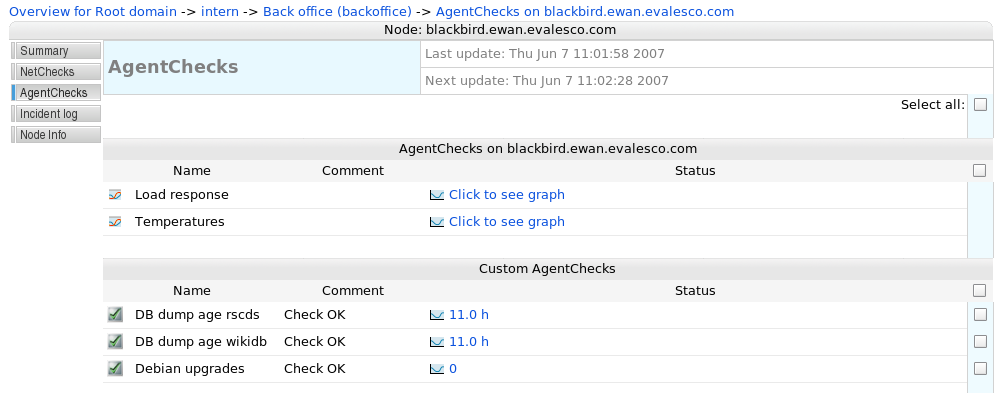The height and width of the screenshot is (393, 1005).
Task: Tick the Select all checkbox
Action: [980, 105]
